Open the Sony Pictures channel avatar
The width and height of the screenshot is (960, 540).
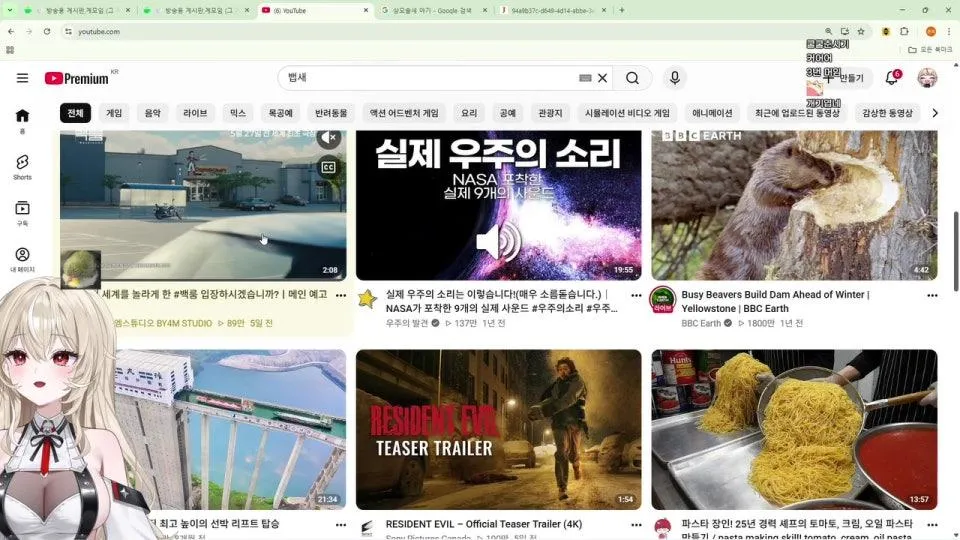tap(367, 528)
